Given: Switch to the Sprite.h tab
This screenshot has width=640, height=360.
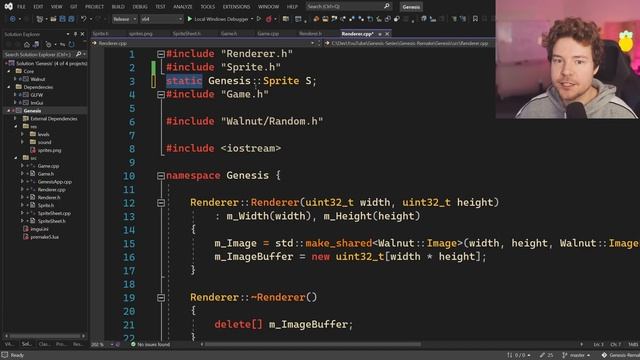Looking at the screenshot, I should pyautogui.click(x=101, y=33).
